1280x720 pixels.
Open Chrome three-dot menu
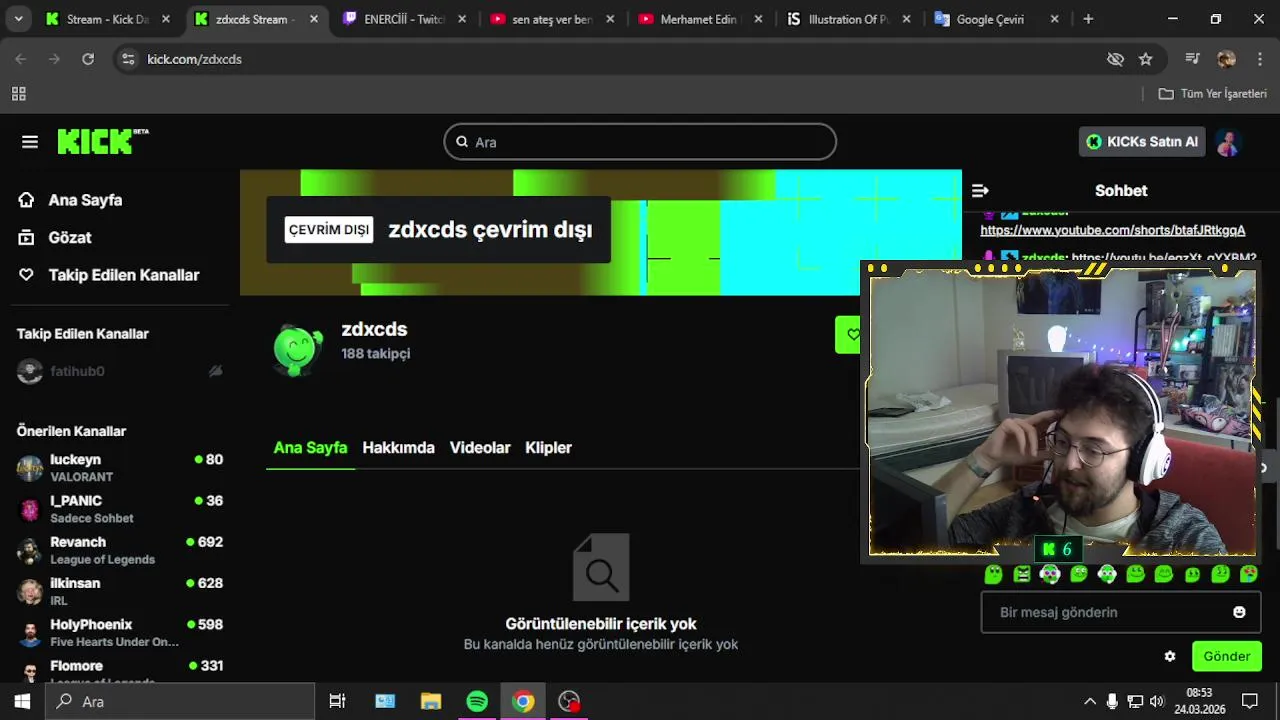[x=1259, y=59]
